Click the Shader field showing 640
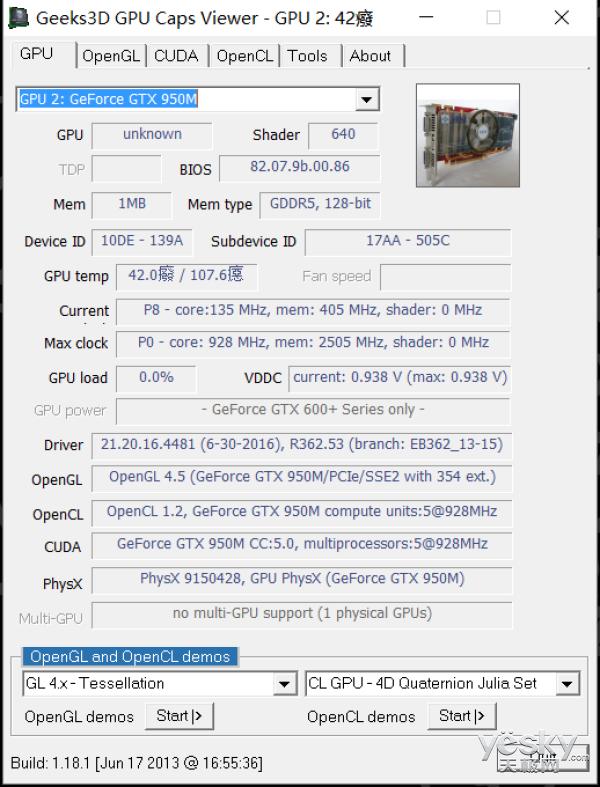This screenshot has width=600, height=787. pos(343,136)
